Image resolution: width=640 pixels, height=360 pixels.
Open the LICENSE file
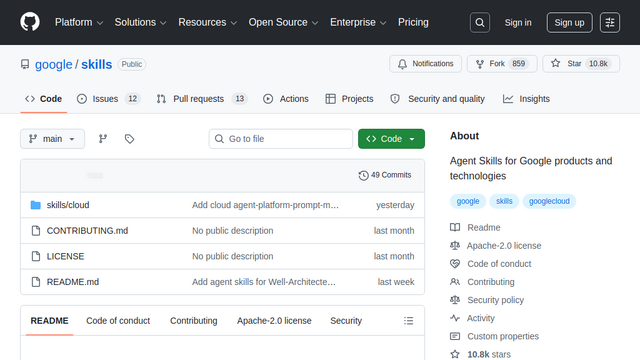point(65,256)
